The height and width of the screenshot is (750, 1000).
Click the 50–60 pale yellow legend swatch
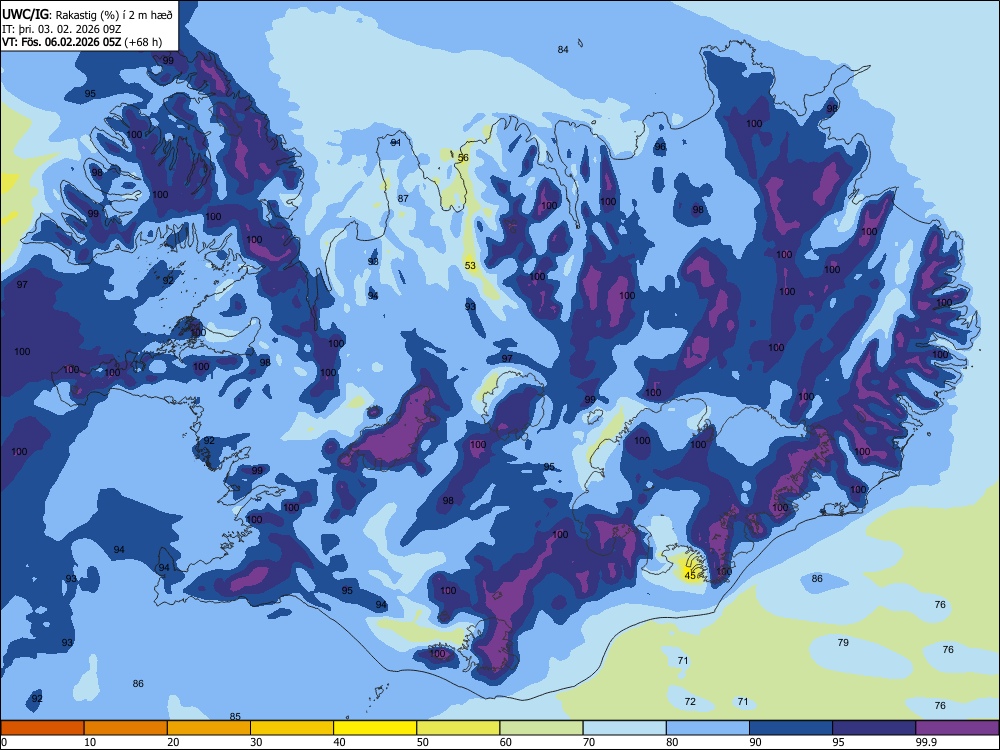pyautogui.click(x=459, y=728)
